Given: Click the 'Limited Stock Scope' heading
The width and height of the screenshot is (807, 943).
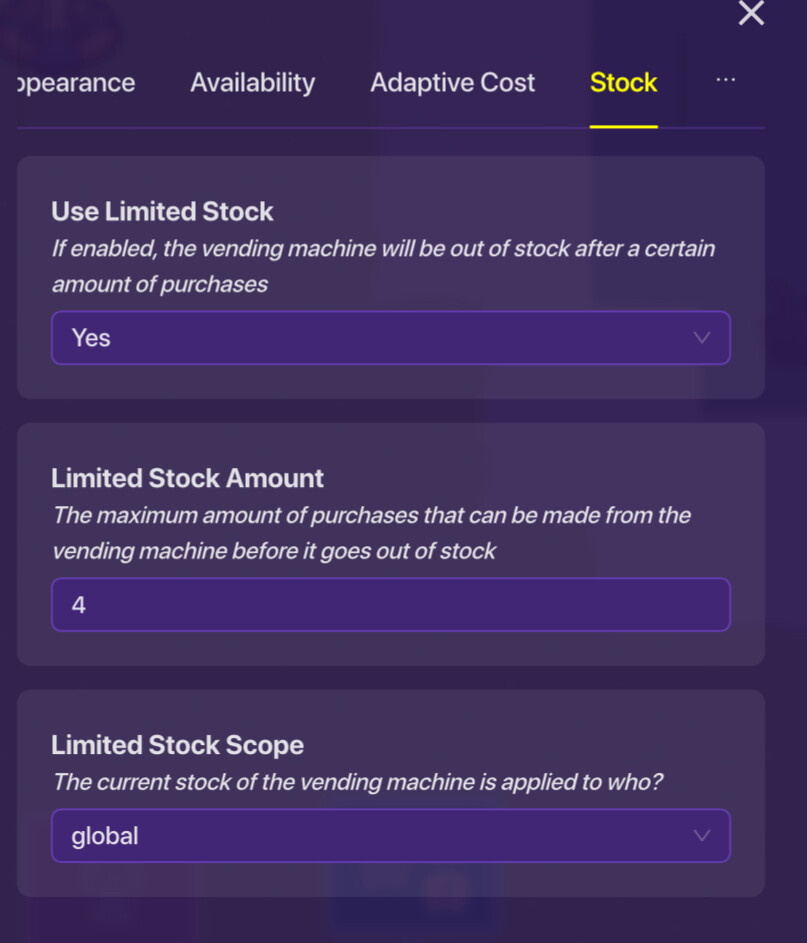Looking at the screenshot, I should [177, 745].
